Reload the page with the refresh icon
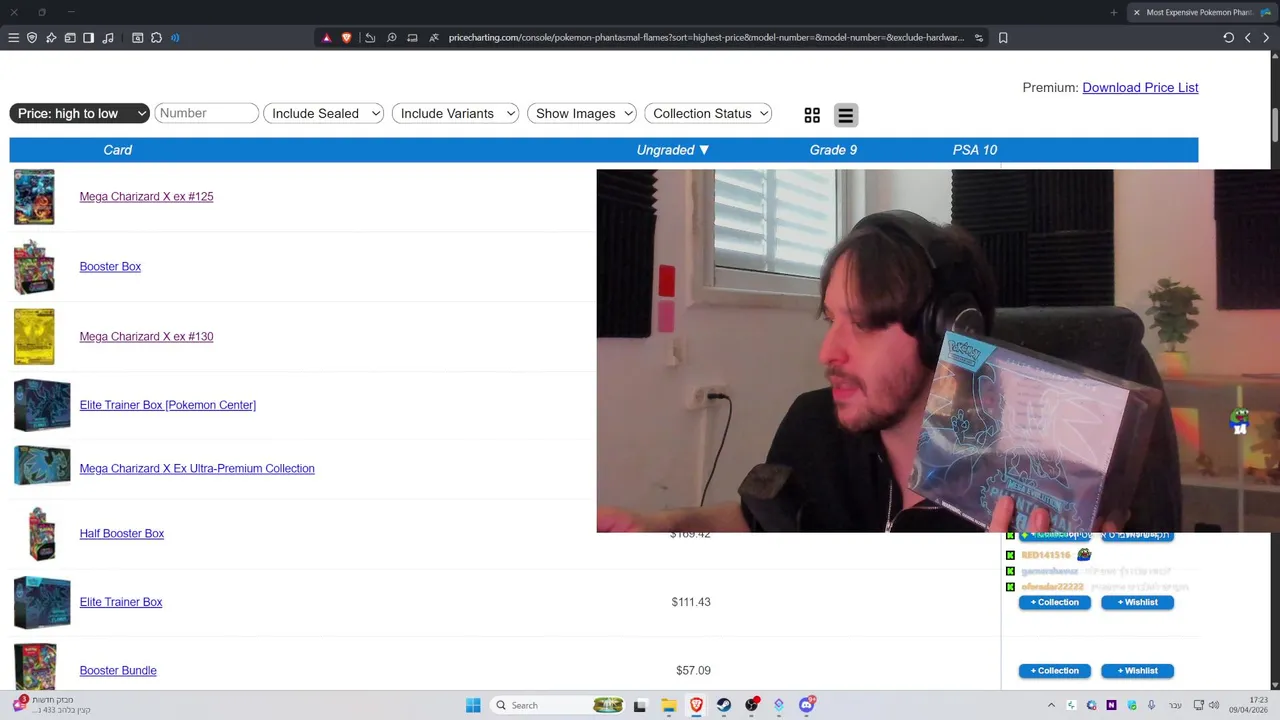Image resolution: width=1280 pixels, height=720 pixels. [x=1228, y=38]
